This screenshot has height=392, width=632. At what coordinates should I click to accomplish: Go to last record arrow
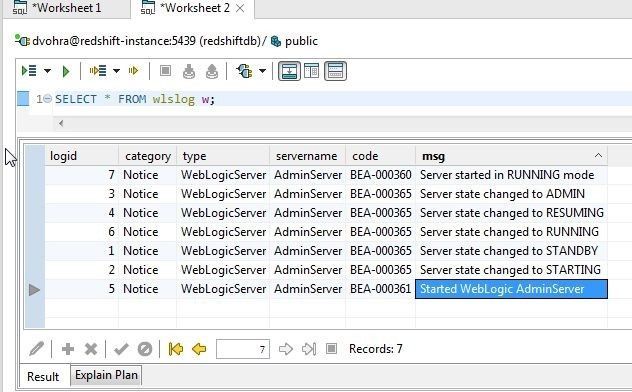309,349
